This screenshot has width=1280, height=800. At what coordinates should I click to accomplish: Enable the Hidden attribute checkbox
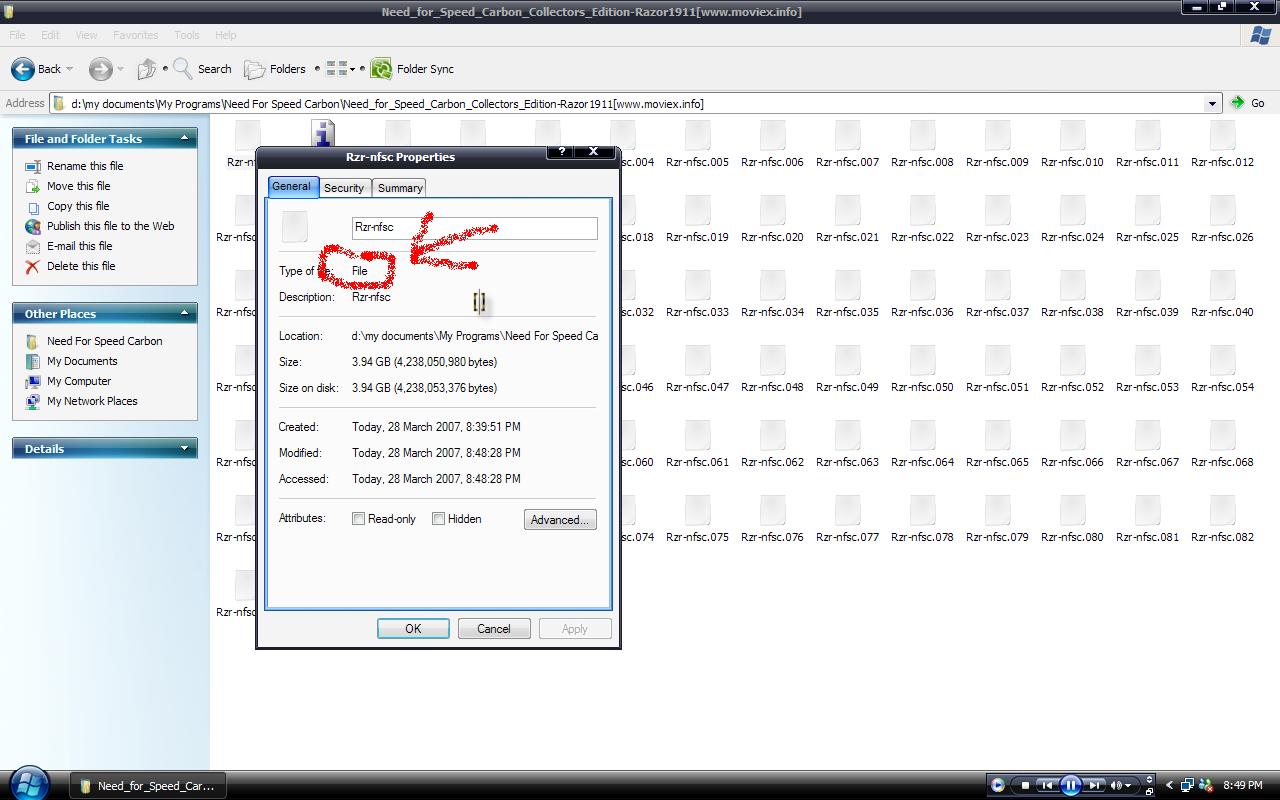pos(438,519)
